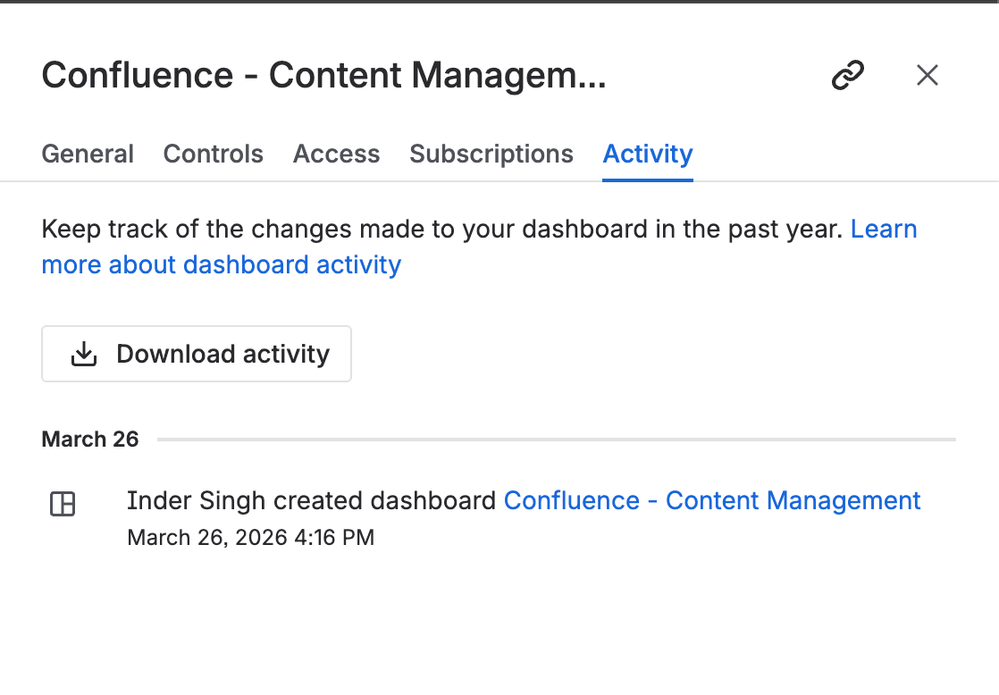This screenshot has height=695, width=999.
Task: Click the empty area below the activity entry
Action: point(499,625)
